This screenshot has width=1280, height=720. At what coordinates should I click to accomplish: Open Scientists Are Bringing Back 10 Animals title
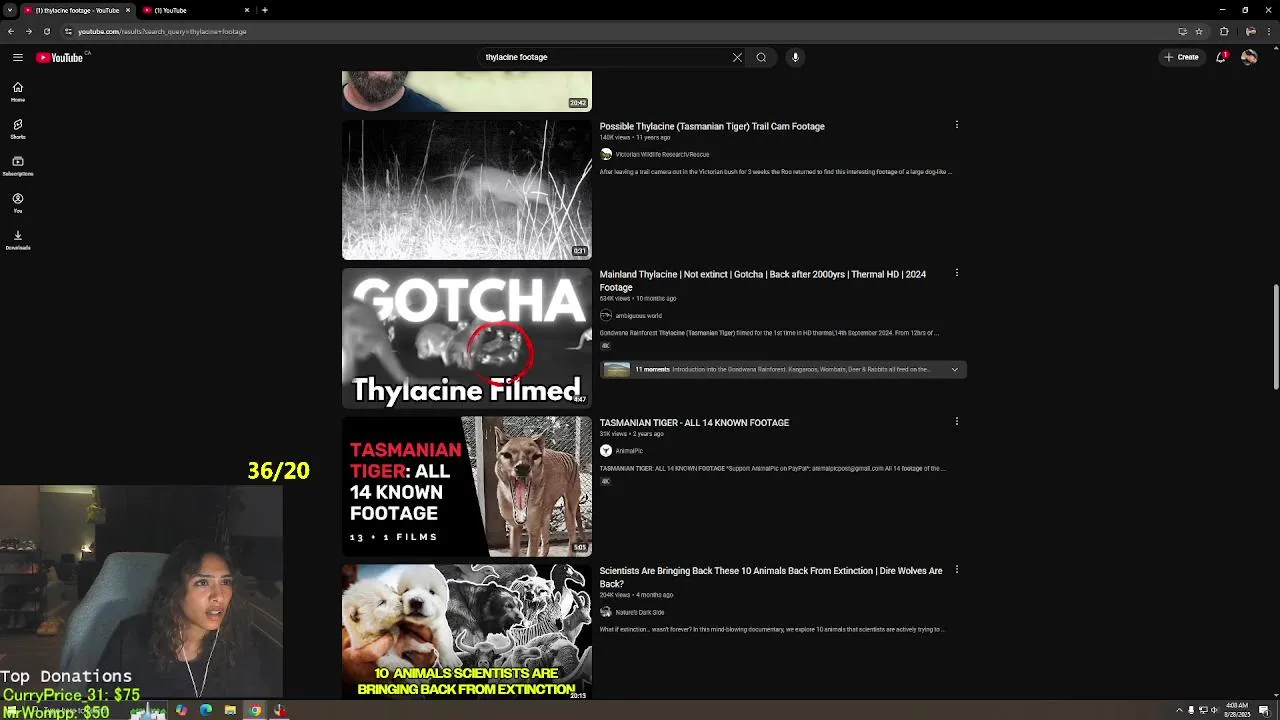click(x=771, y=577)
